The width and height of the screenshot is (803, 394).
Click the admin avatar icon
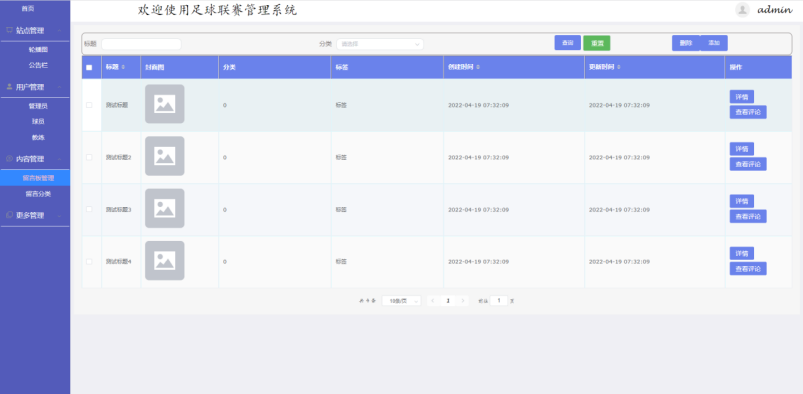(x=743, y=10)
